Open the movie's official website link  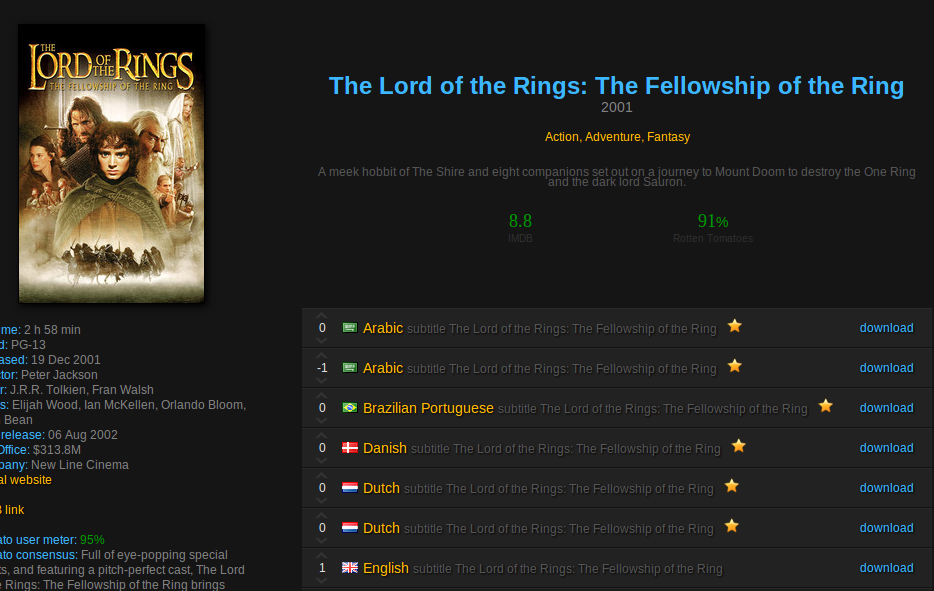pyautogui.click(x=26, y=480)
